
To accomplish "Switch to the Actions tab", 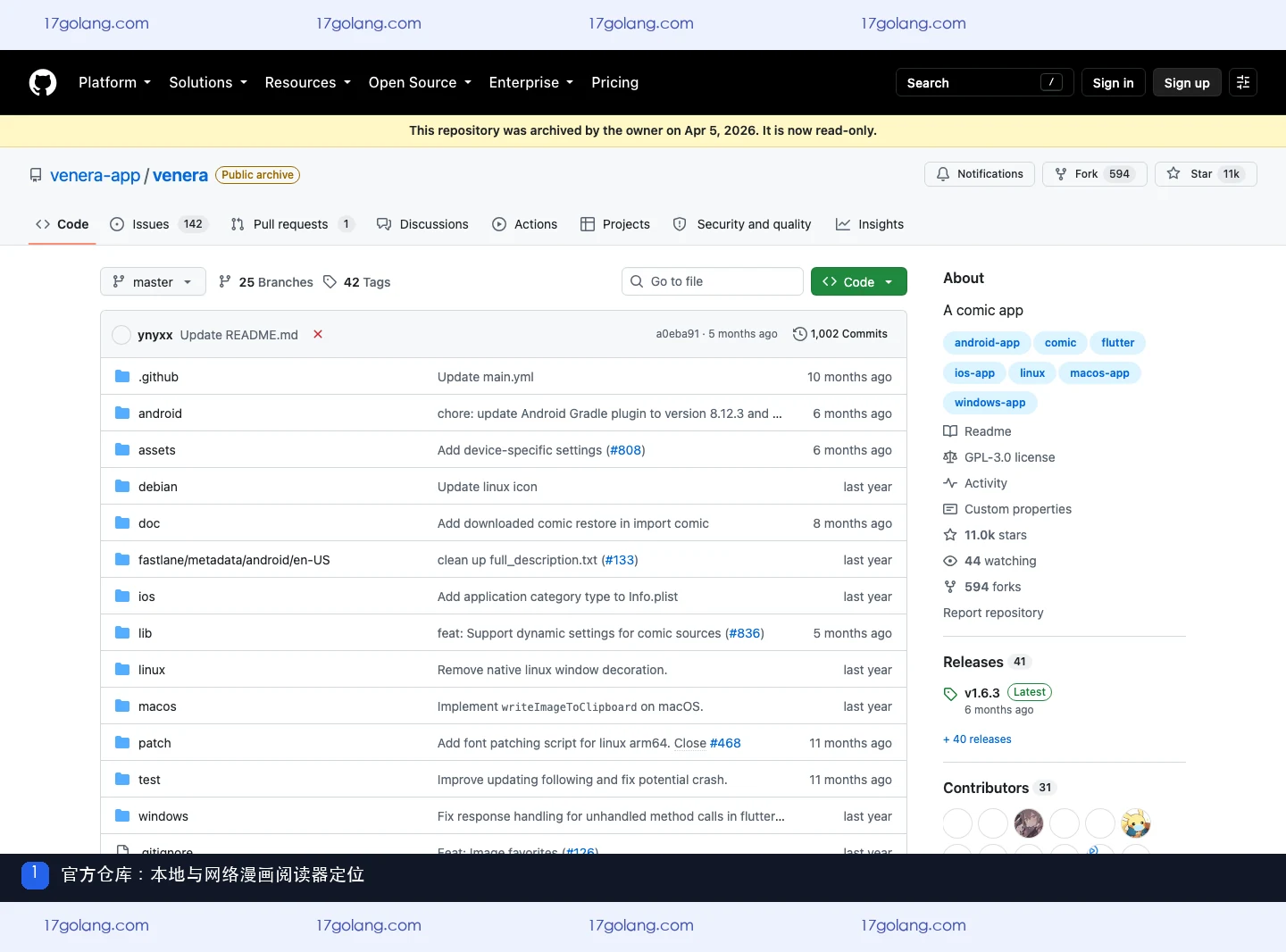I will [x=525, y=224].
